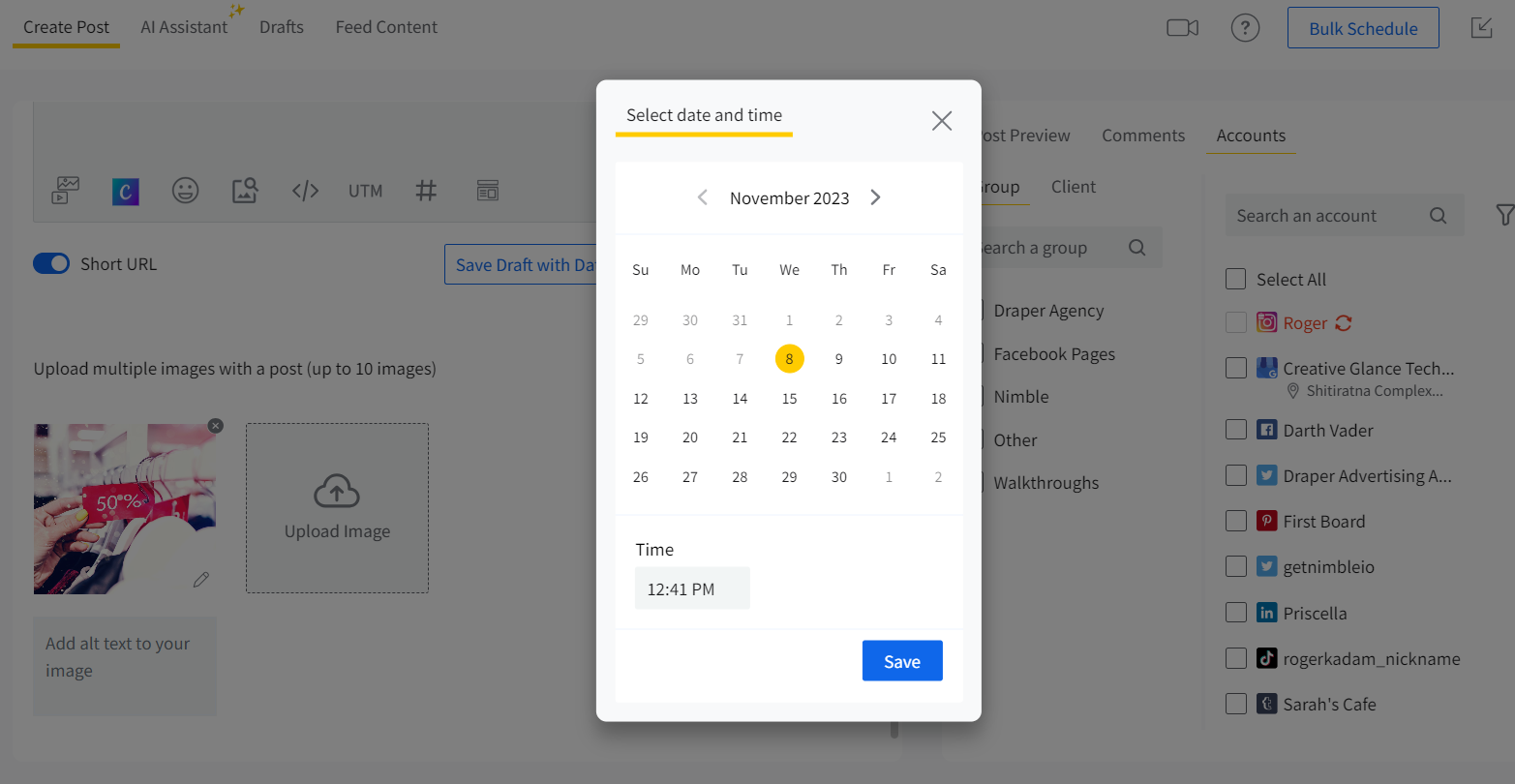The height and width of the screenshot is (784, 1515).
Task: Click the code snippet icon
Action: (x=305, y=191)
